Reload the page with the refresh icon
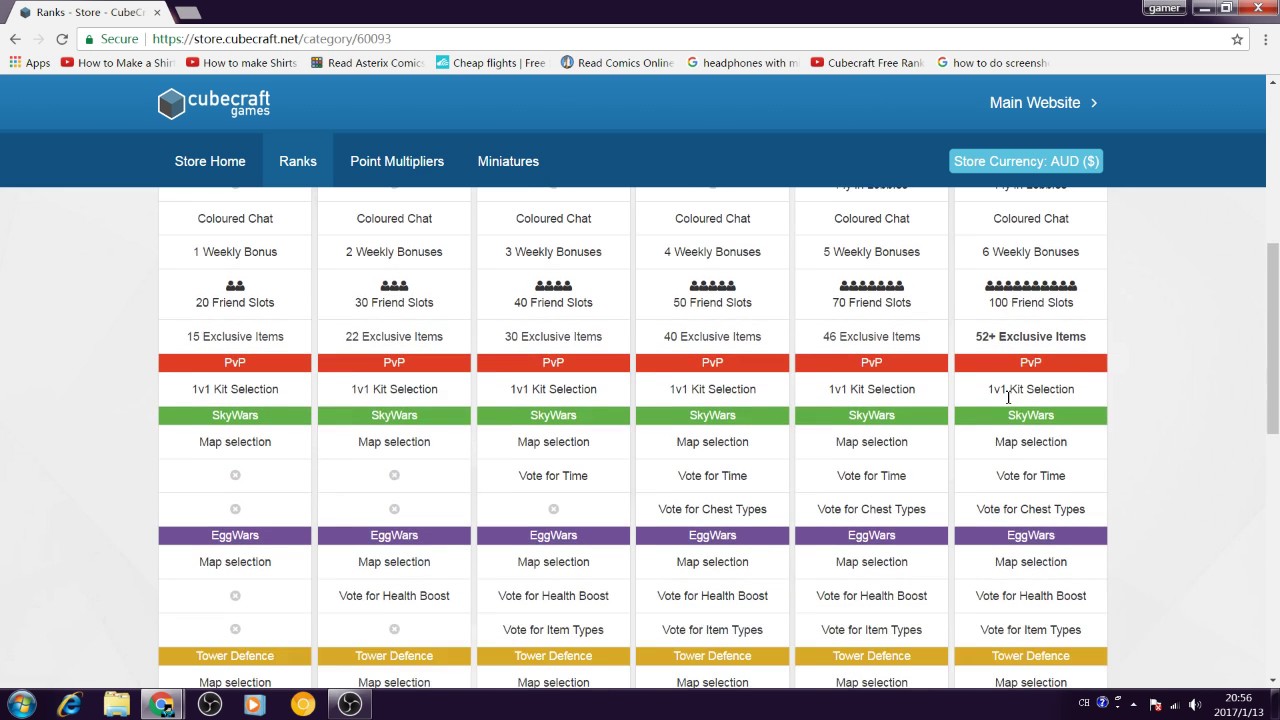 pyautogui.click(x=62, y=39)
